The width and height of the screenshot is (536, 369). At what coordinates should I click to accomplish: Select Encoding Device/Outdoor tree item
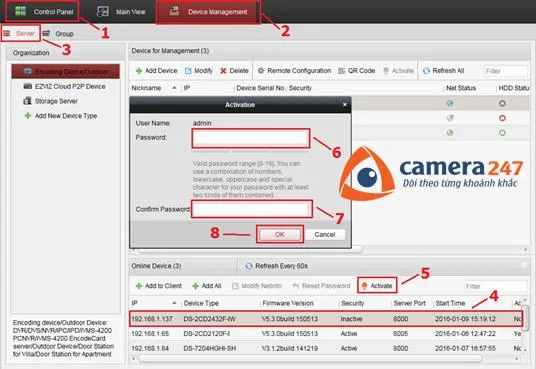pyautogui.click(x=66, y=71)
